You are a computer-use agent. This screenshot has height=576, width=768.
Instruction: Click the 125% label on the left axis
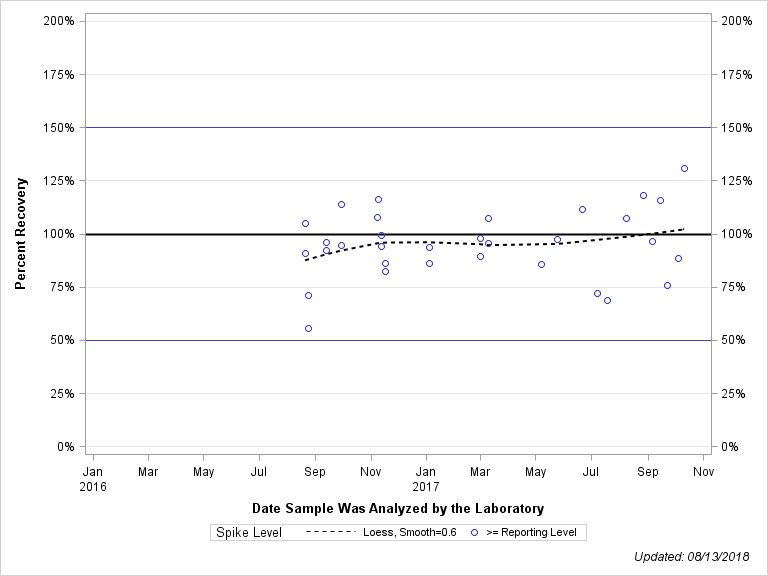59,181
